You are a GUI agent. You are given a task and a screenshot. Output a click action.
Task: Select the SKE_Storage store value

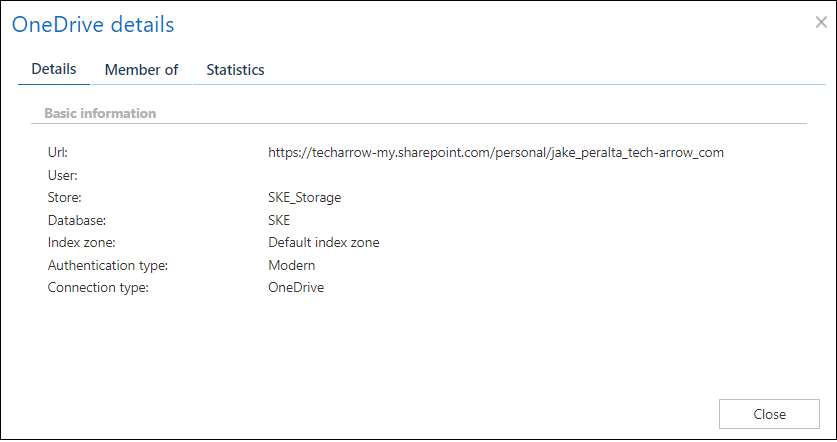click(x=304, y=198)
